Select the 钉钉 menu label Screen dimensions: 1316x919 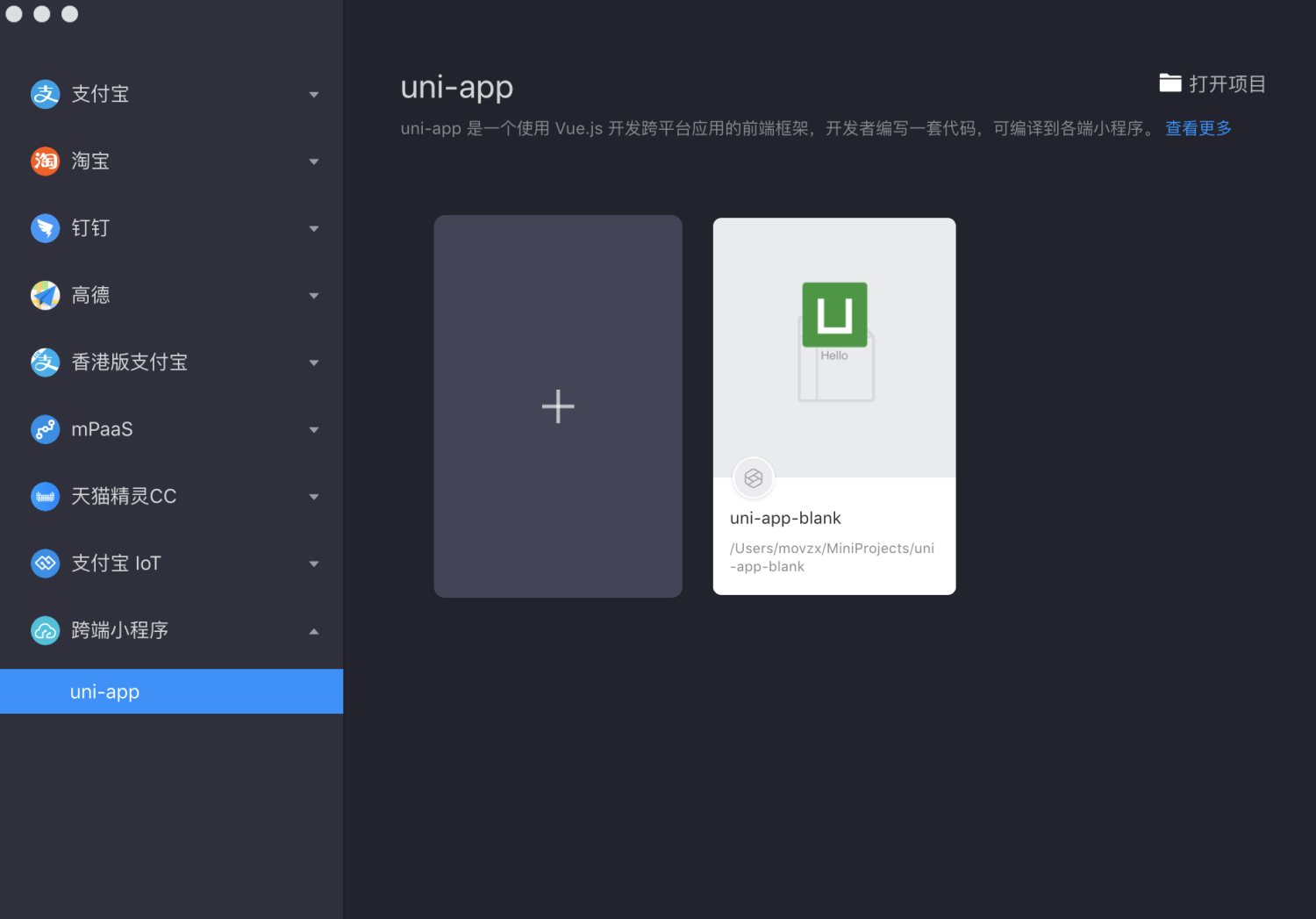[x=90, y=228]
